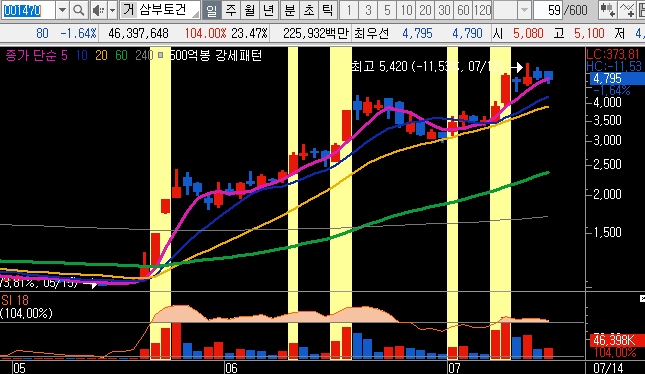
Task: Click the 120 interval button
Action: coord(483,10)
